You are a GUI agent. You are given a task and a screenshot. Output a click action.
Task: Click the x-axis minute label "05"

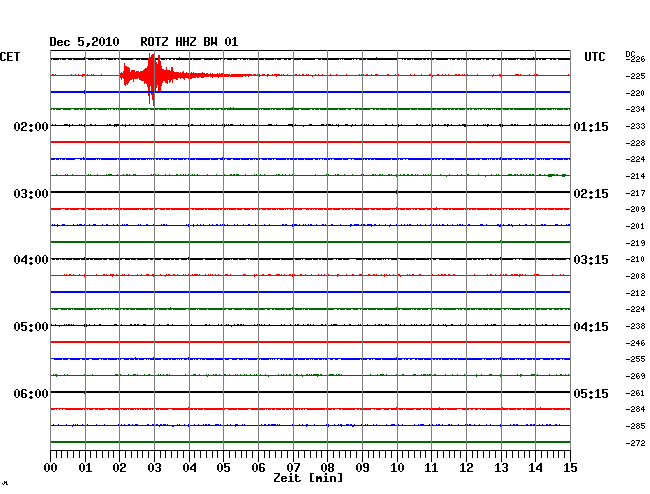pyautogui.click(x=223, y=468)
